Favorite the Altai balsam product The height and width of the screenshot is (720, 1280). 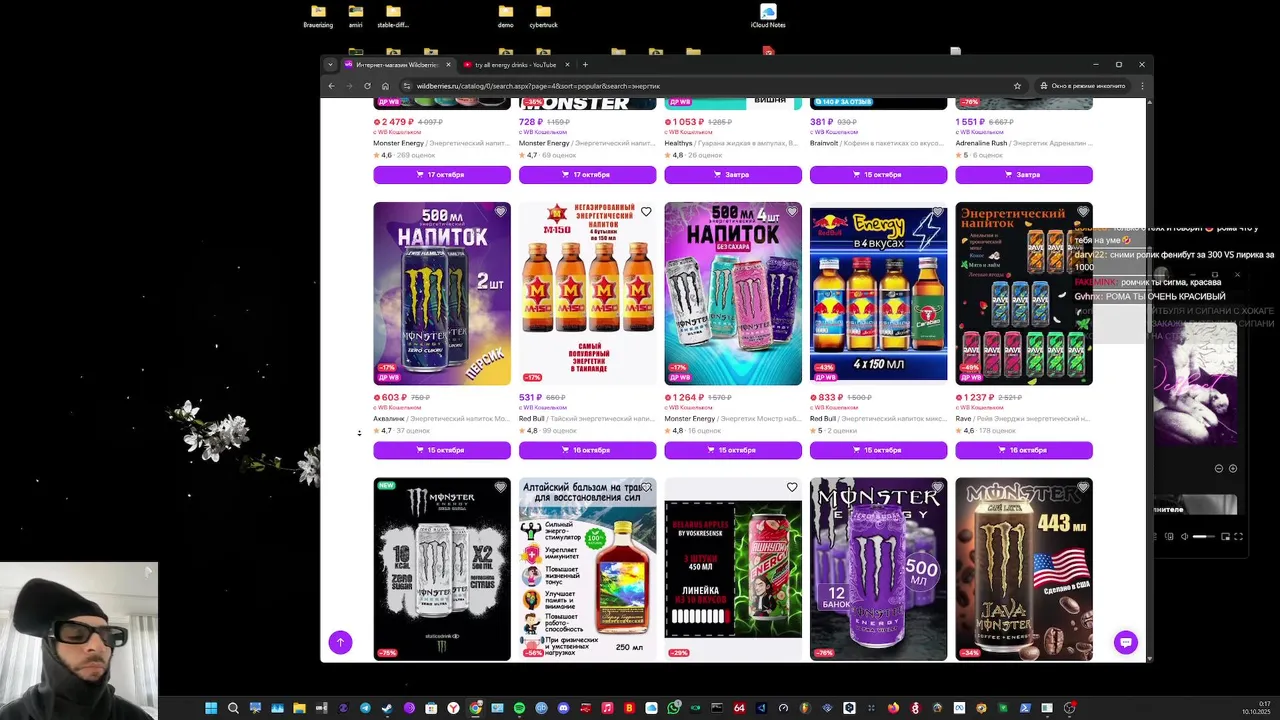tap(646, 487)
